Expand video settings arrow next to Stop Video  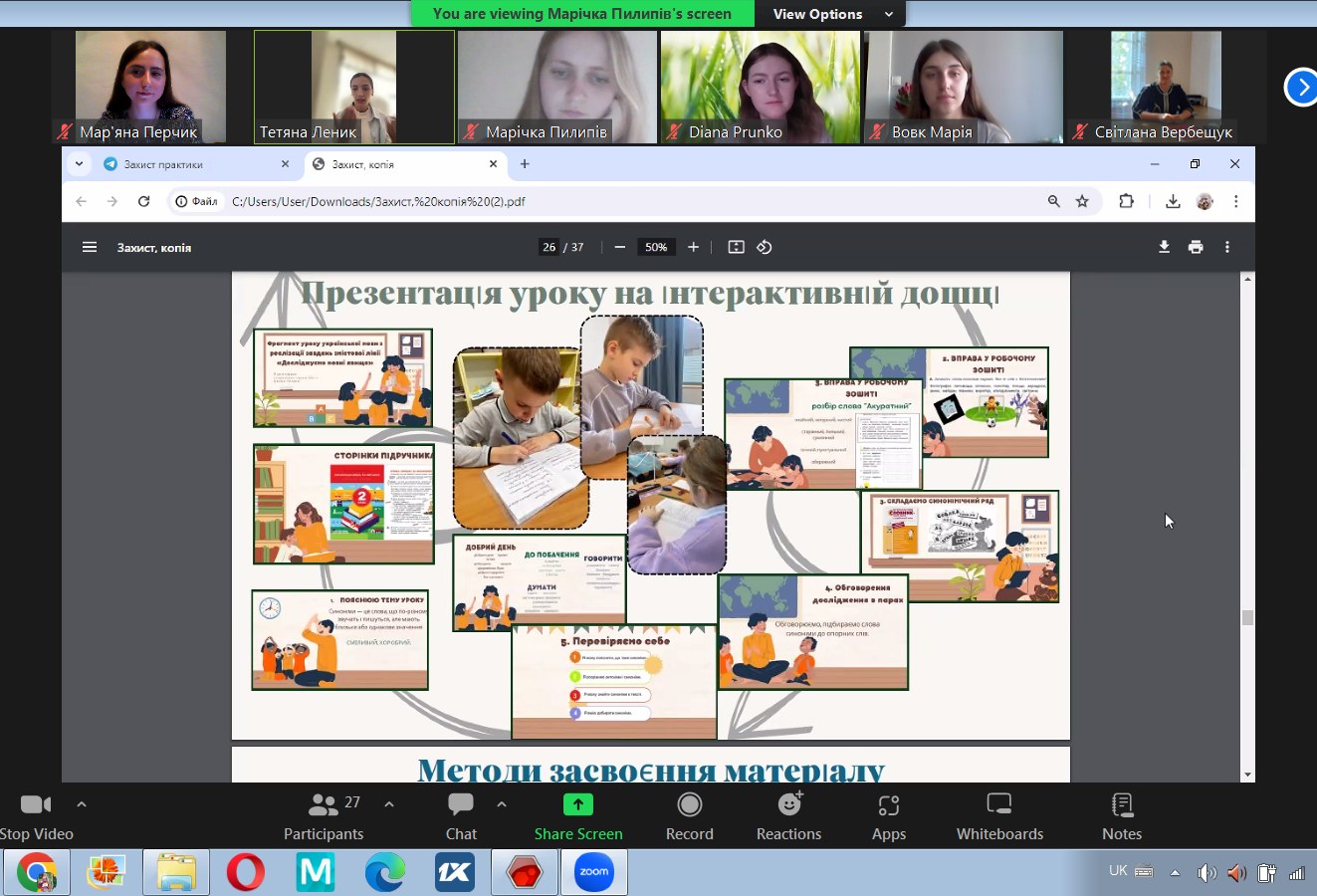click(x=82, y=803)
